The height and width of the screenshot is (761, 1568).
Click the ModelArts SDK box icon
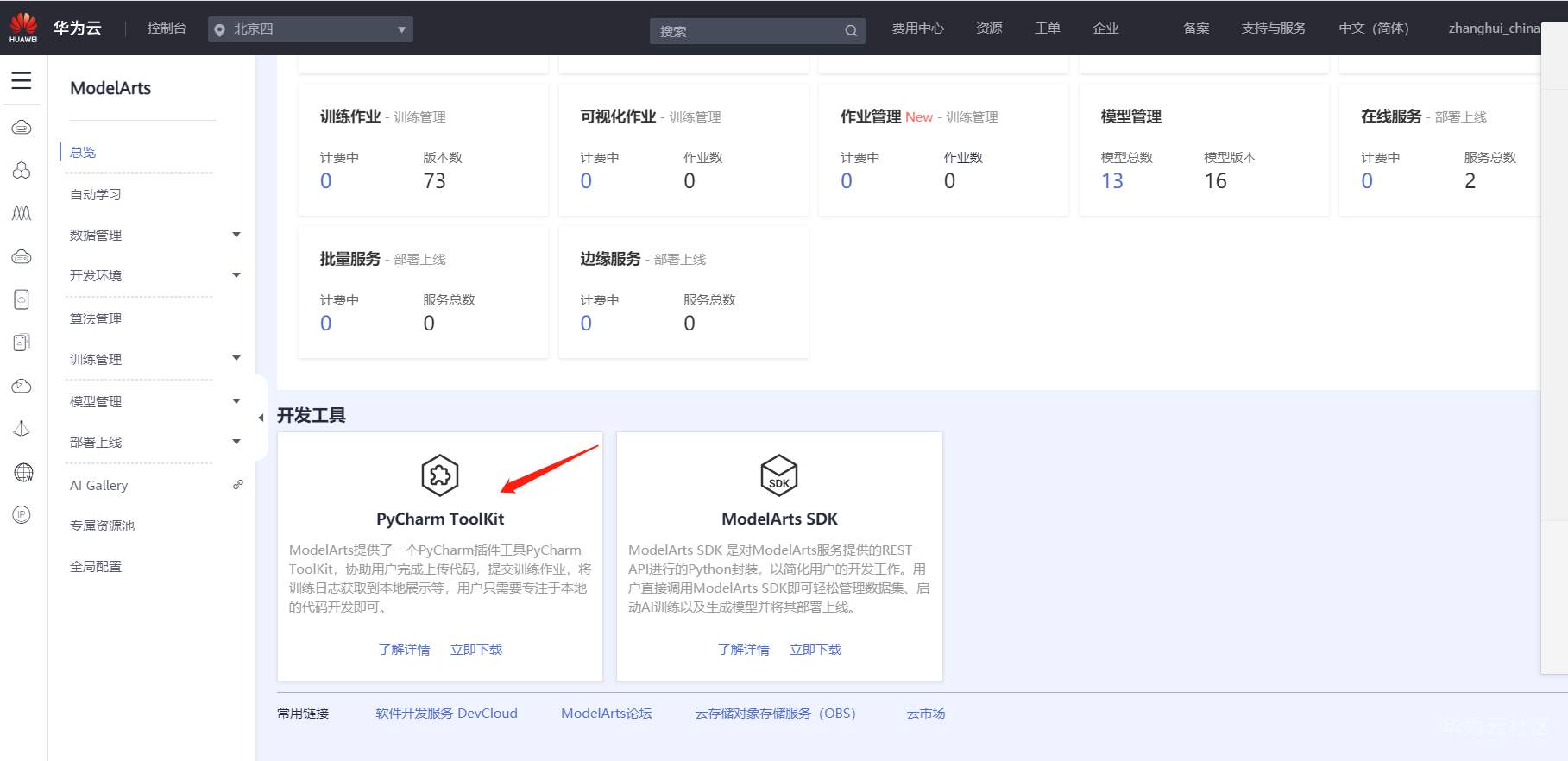[x=779, y=475]
